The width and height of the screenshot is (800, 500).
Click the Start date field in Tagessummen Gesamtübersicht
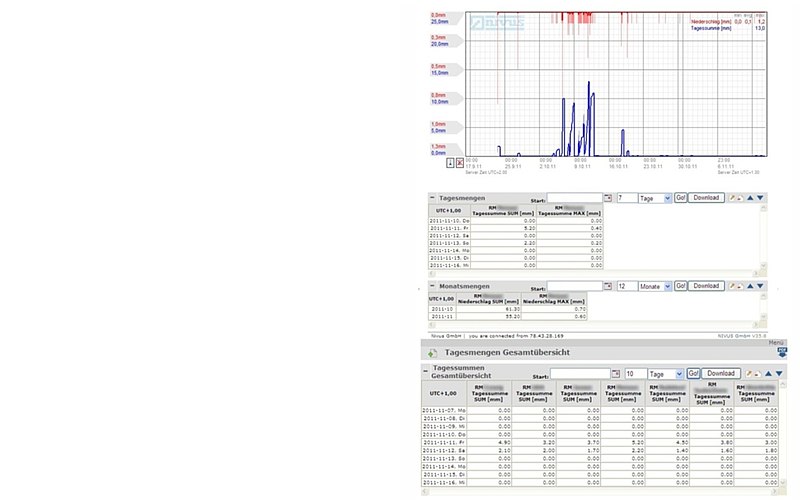[x=578, y=374]
